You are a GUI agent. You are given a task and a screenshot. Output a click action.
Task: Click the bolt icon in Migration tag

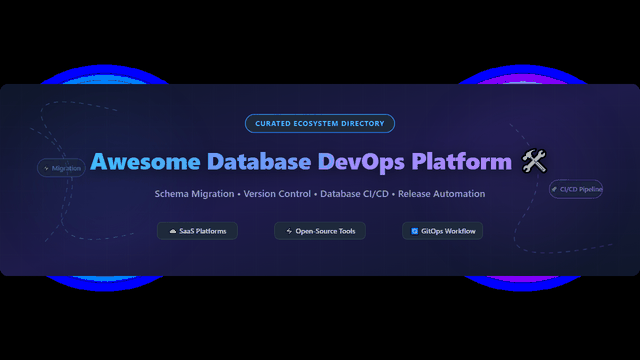[46, 168]
